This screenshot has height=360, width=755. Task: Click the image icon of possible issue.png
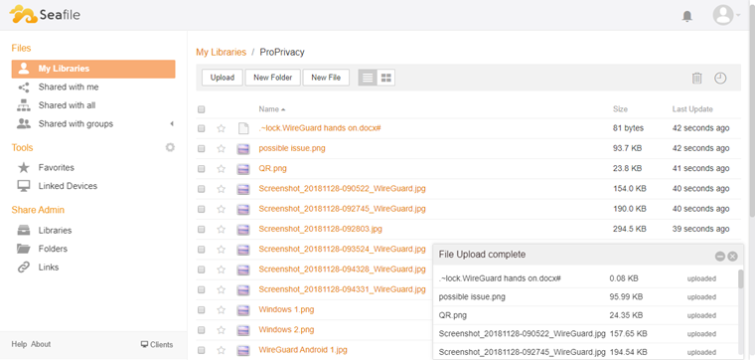point(243,149)
